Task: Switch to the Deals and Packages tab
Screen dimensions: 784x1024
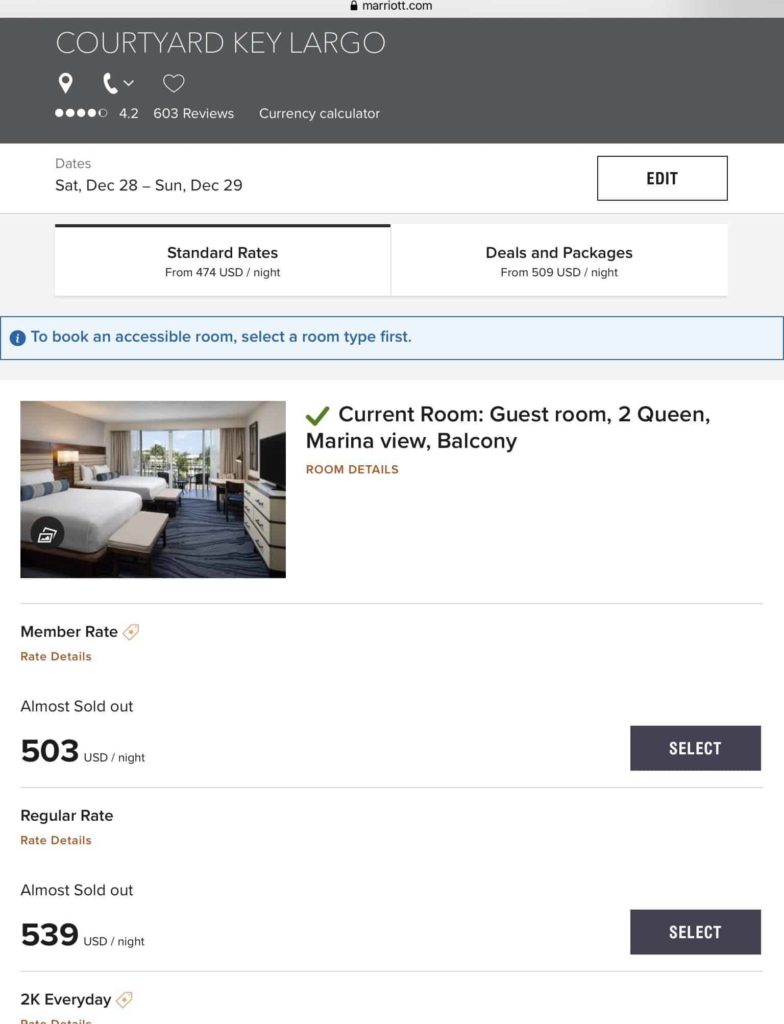Action: click(x=558, y=260)
